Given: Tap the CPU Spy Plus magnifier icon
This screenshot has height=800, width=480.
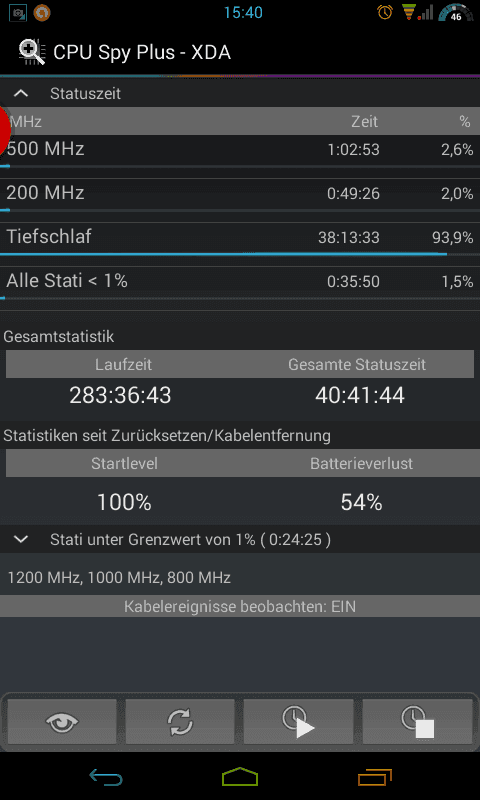Looking at the screenshot, I should 33,53.
